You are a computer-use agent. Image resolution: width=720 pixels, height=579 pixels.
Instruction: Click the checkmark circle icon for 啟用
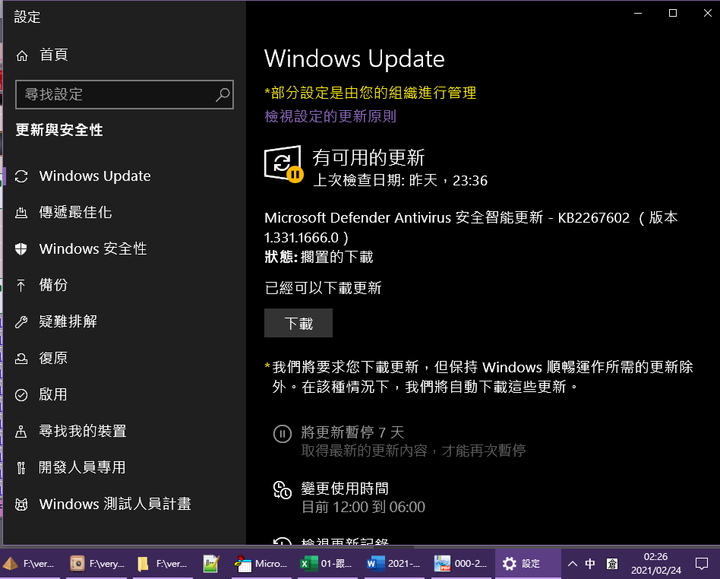click(x=21, y=395)
